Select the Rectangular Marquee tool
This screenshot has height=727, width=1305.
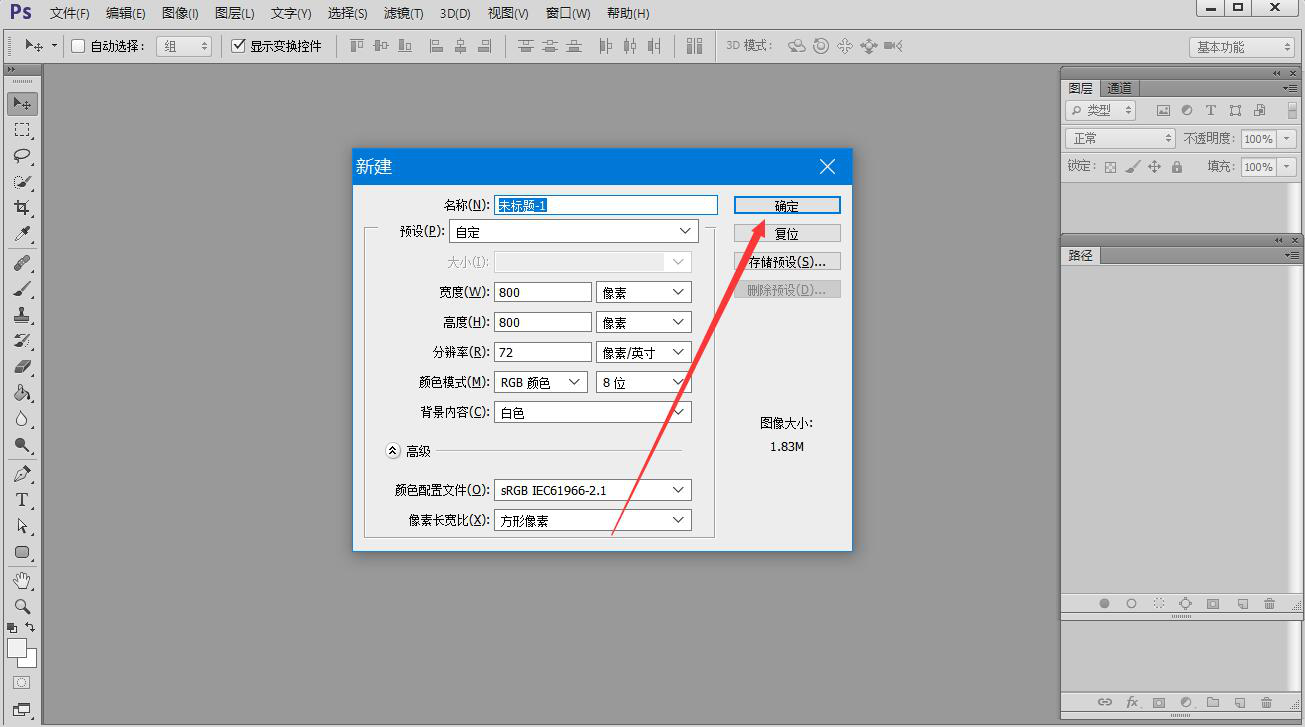(22, 130)
